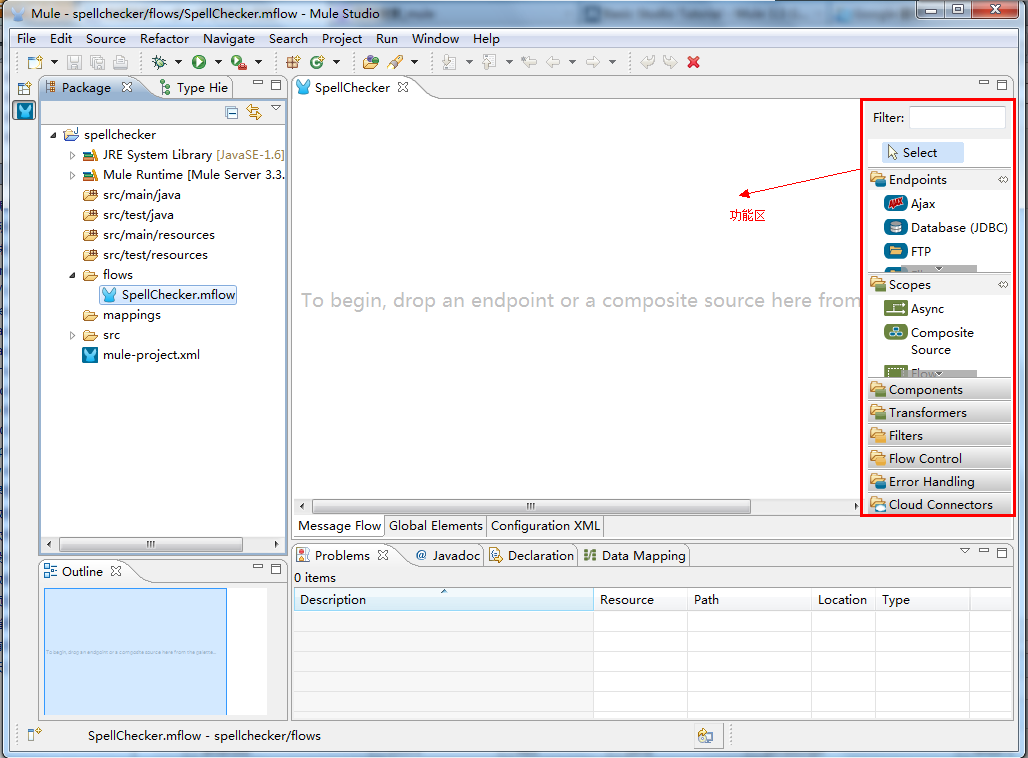Collapse the flows folder node
The image size is (1028, 758).
[72, 275]
